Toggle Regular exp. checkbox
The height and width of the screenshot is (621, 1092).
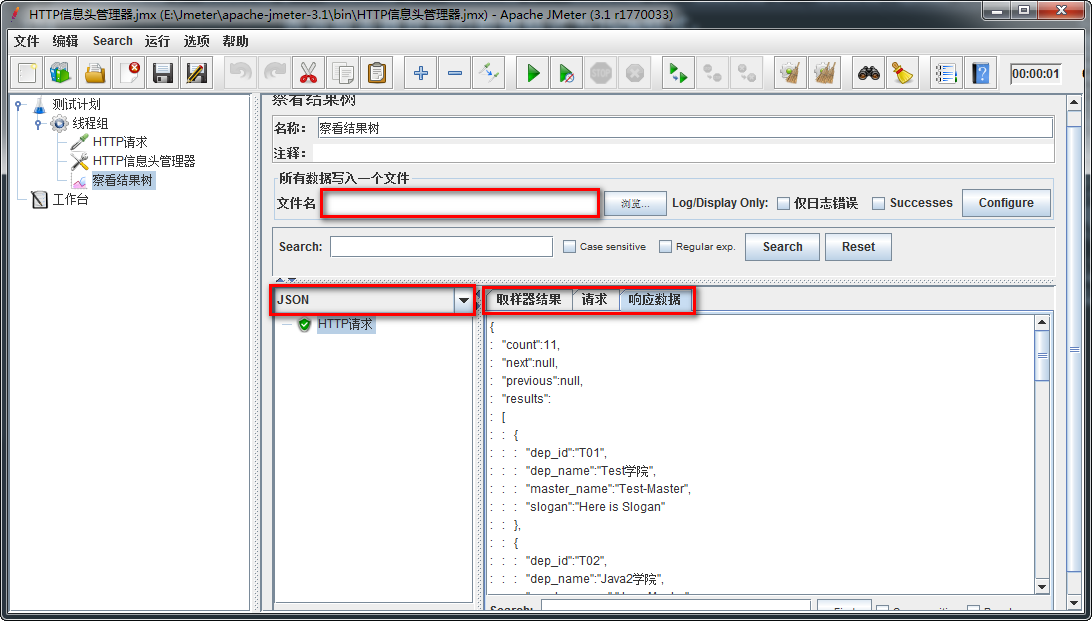click(665, 246)
